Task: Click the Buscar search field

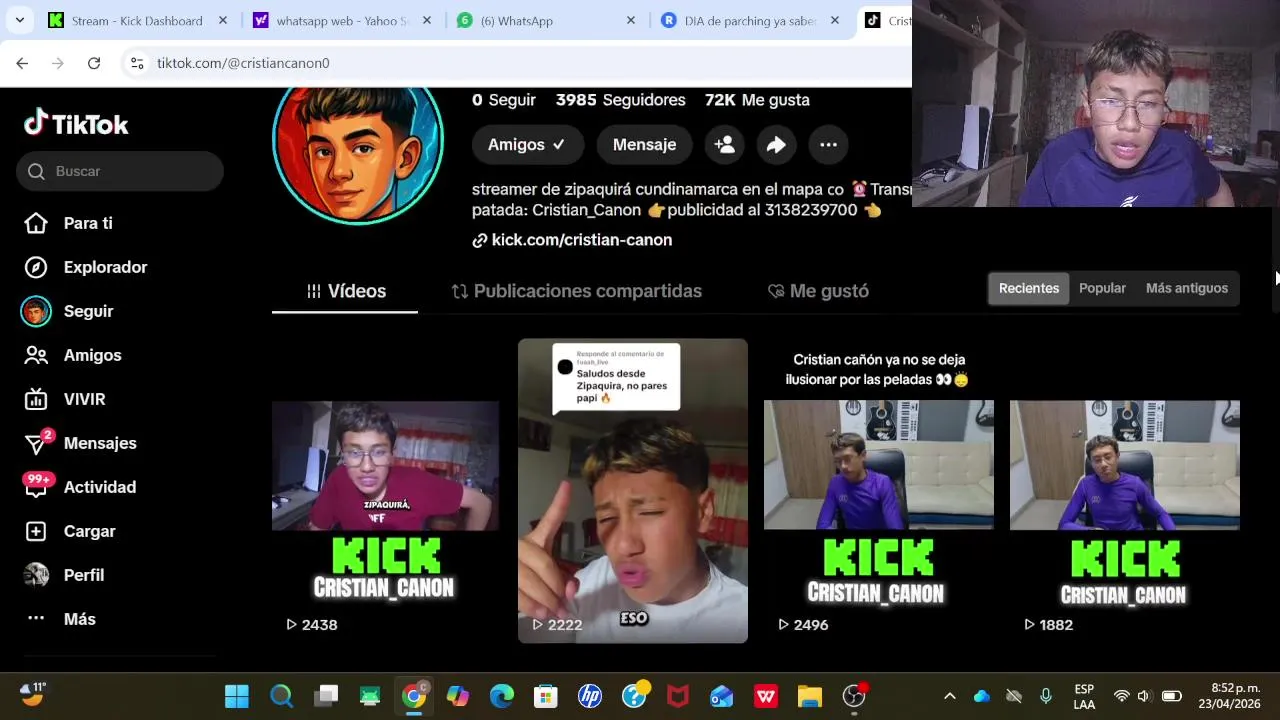Action: pos(120,171)
